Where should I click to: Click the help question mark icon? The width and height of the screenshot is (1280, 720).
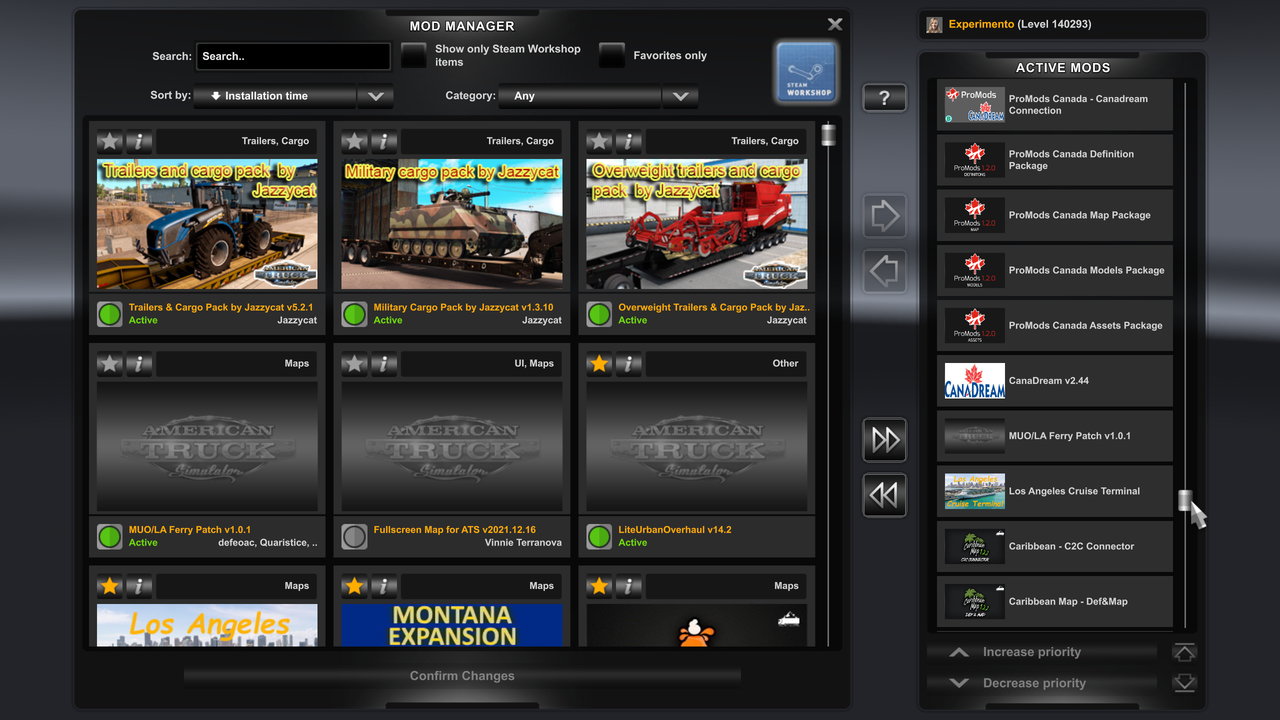884,97
